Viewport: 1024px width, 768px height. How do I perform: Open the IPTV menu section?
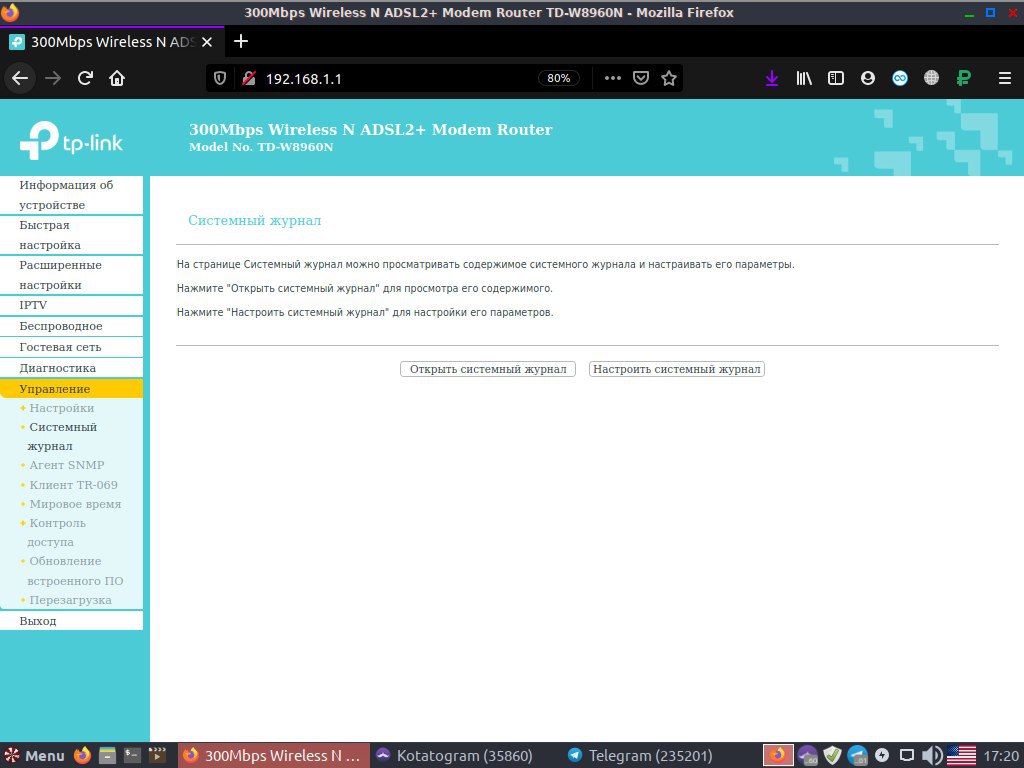click(x=71, y=305)
